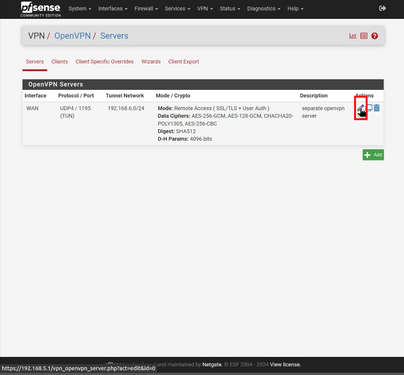This screenshot has width=404, height=375.
Task: Expand the Firewall menu
Action: point(146,9)
